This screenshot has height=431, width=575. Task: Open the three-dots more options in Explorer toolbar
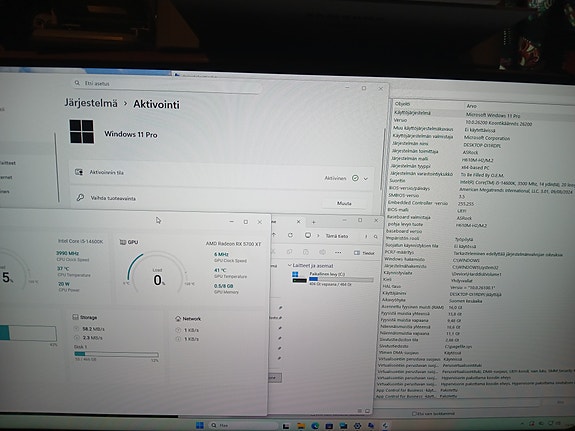pos(338,252)
